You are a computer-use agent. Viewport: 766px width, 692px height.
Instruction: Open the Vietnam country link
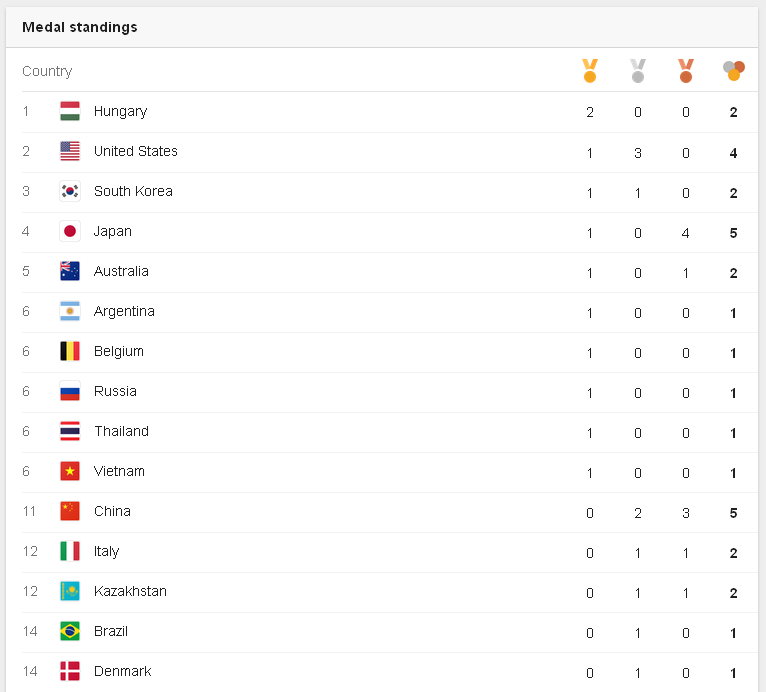coord(119,471)
